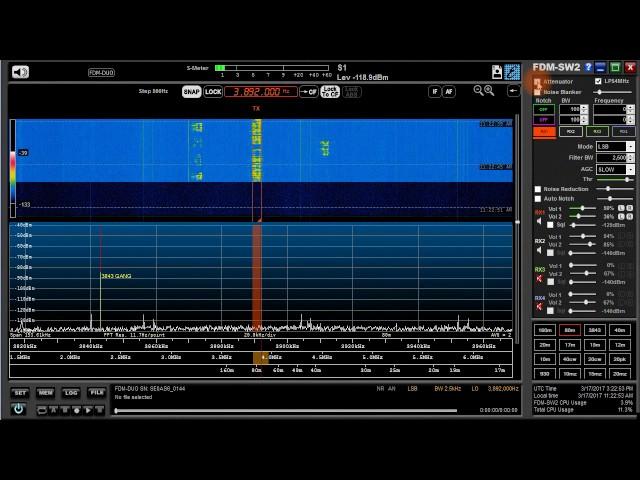Click the arrow-to-CF center frequency button

[x=309, y=91]
